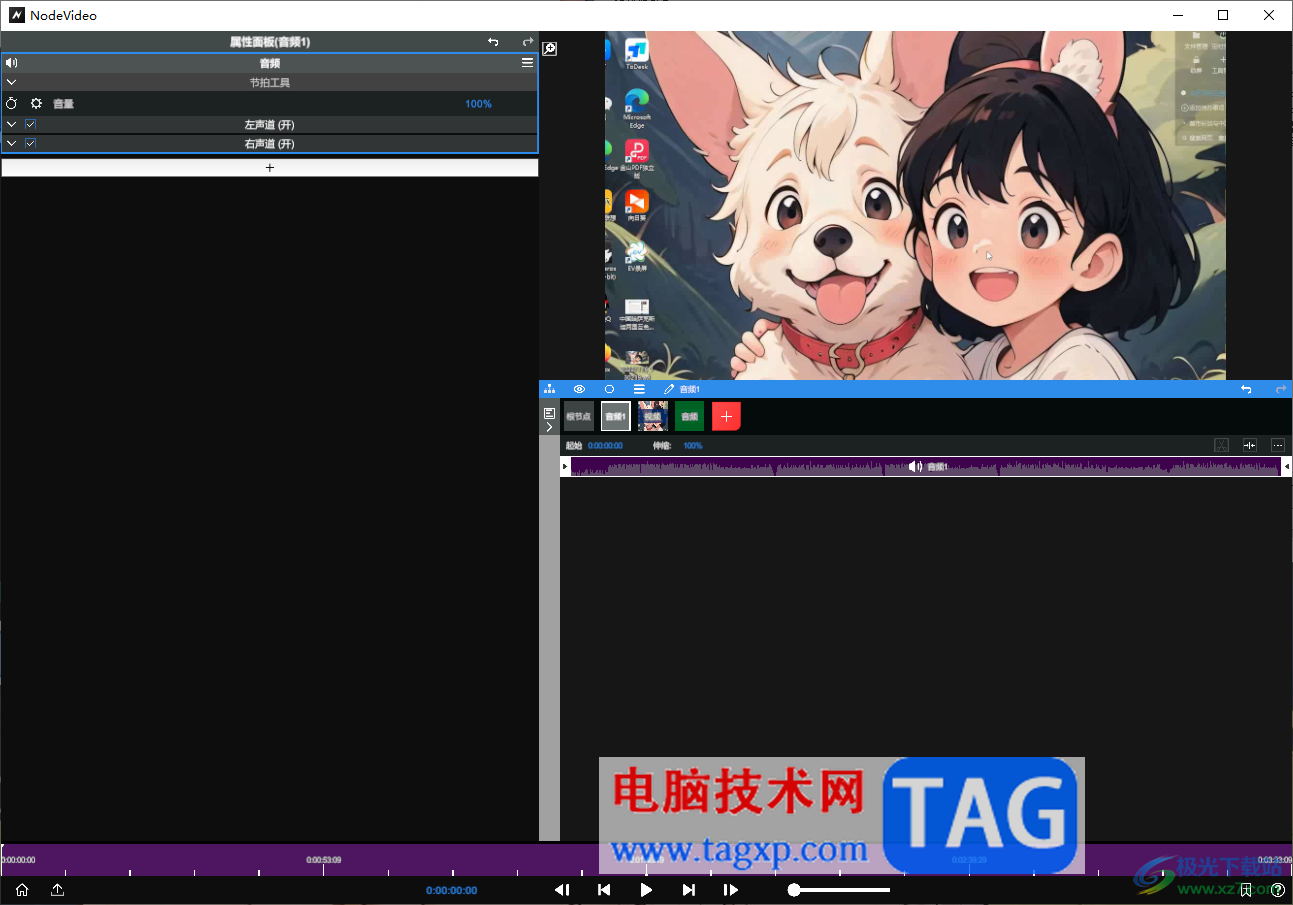Click the 音量 100% value
Screen dimensions: 1293x905
(479, 104)
